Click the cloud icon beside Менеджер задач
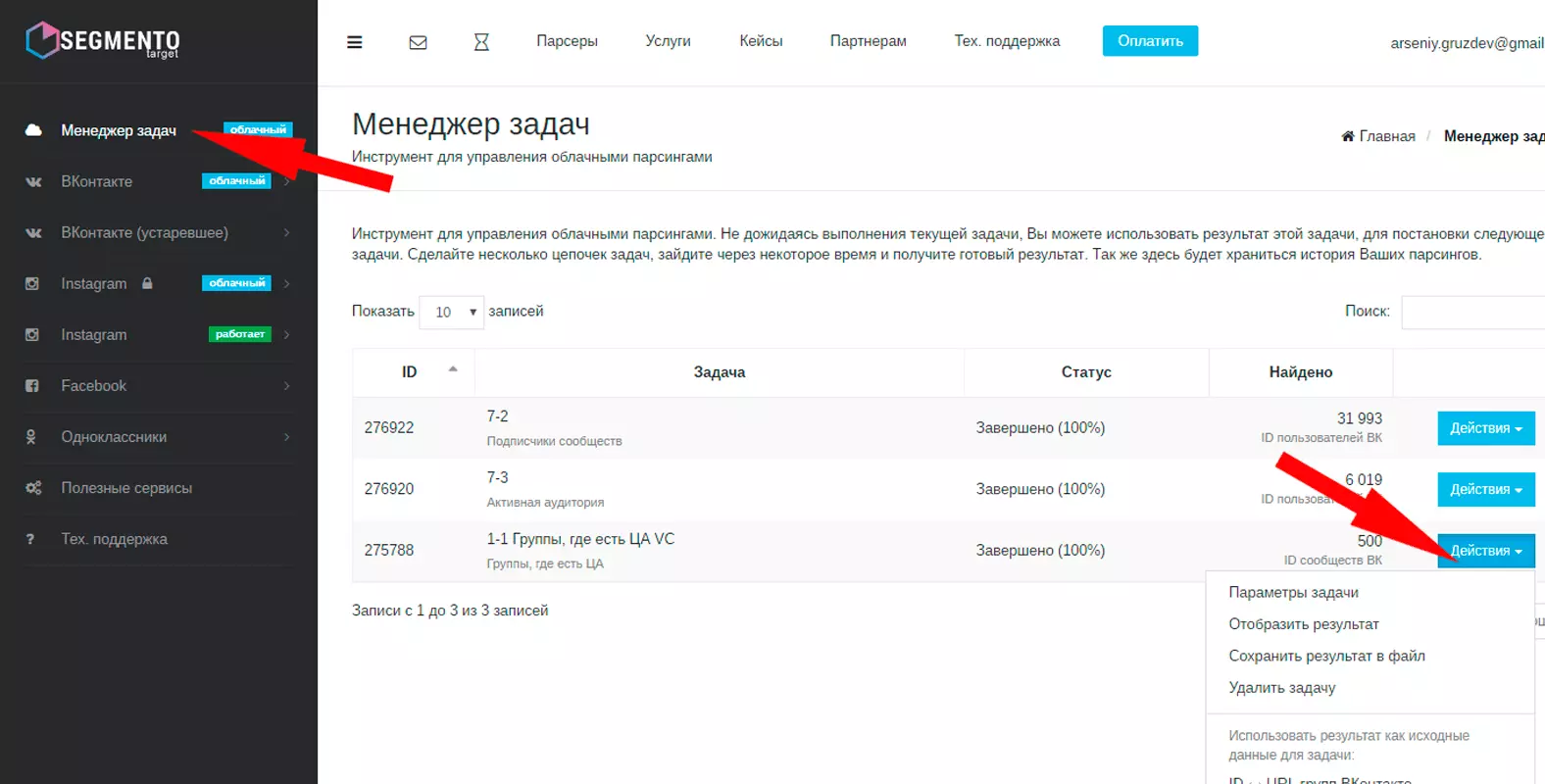The width and height of the screenshot is (1545, 784). 33,130
